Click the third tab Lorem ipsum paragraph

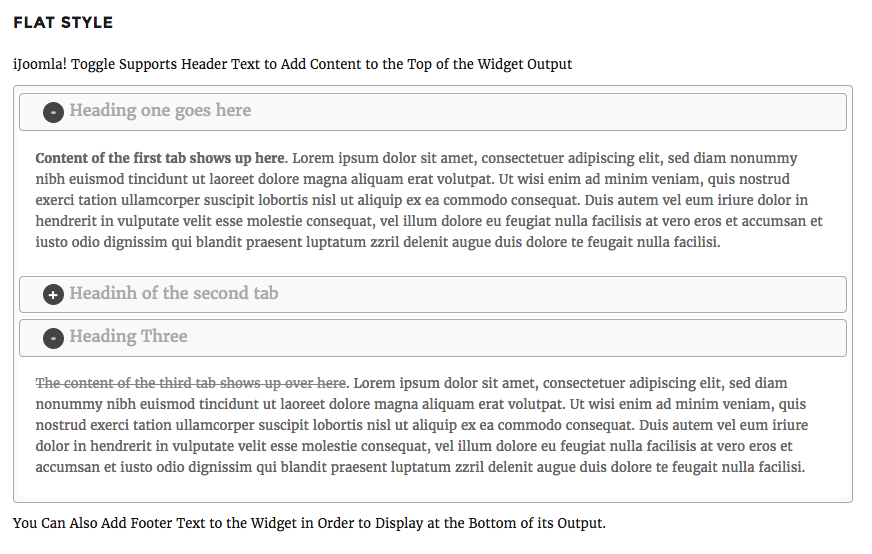point(422,425)
